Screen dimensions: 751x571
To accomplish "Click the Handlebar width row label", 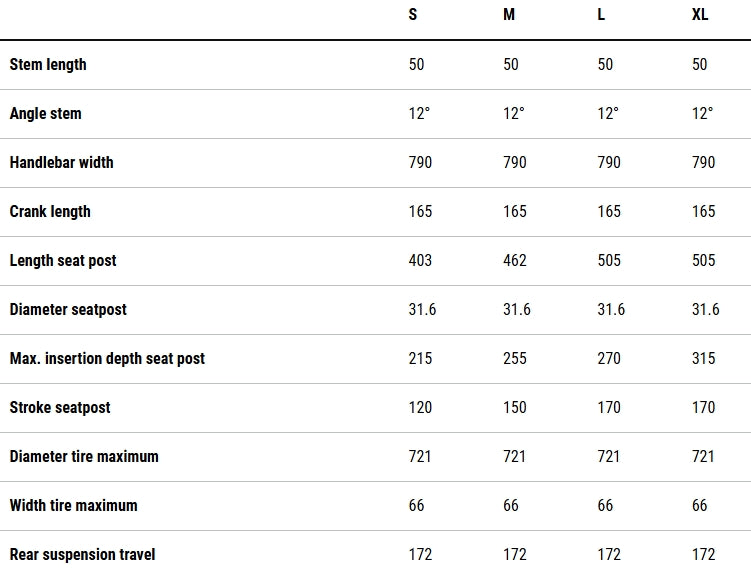I will click(x=61, y=162).
